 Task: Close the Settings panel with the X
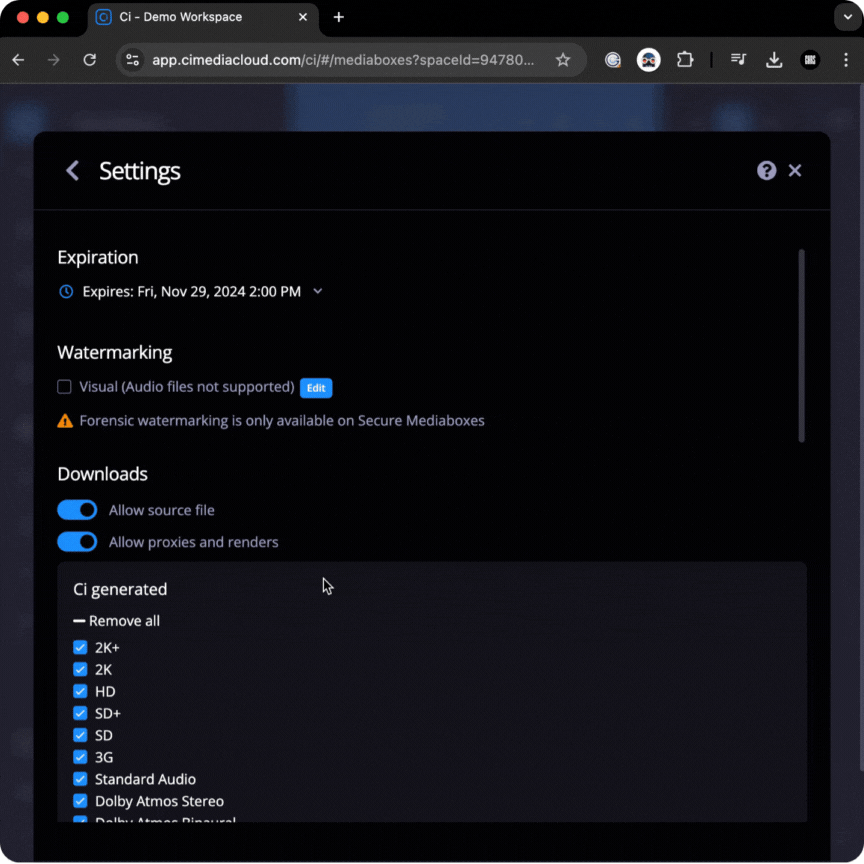pyautogui.click(x=795, y=171)
